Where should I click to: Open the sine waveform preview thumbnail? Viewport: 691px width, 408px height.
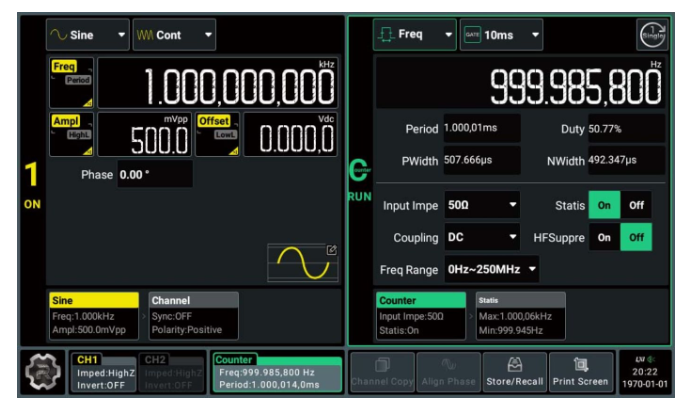(x=302, y=263)
